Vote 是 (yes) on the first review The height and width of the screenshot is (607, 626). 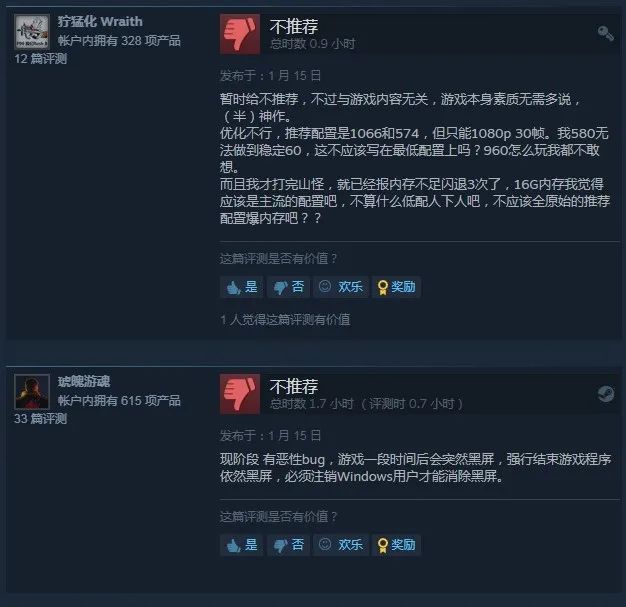pos(242,287)
